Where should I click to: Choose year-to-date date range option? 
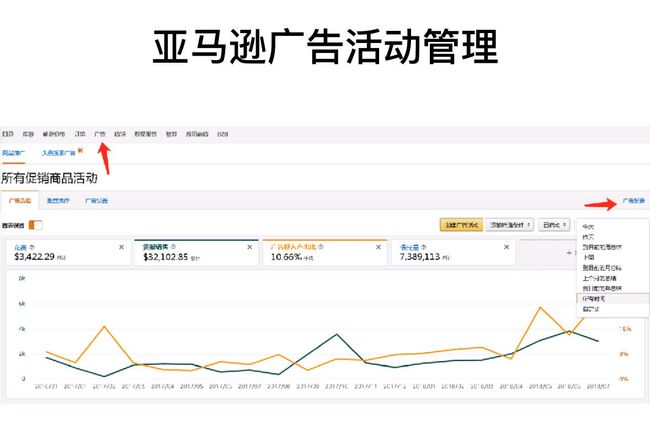pyautogui.click(x=613, y=288)
